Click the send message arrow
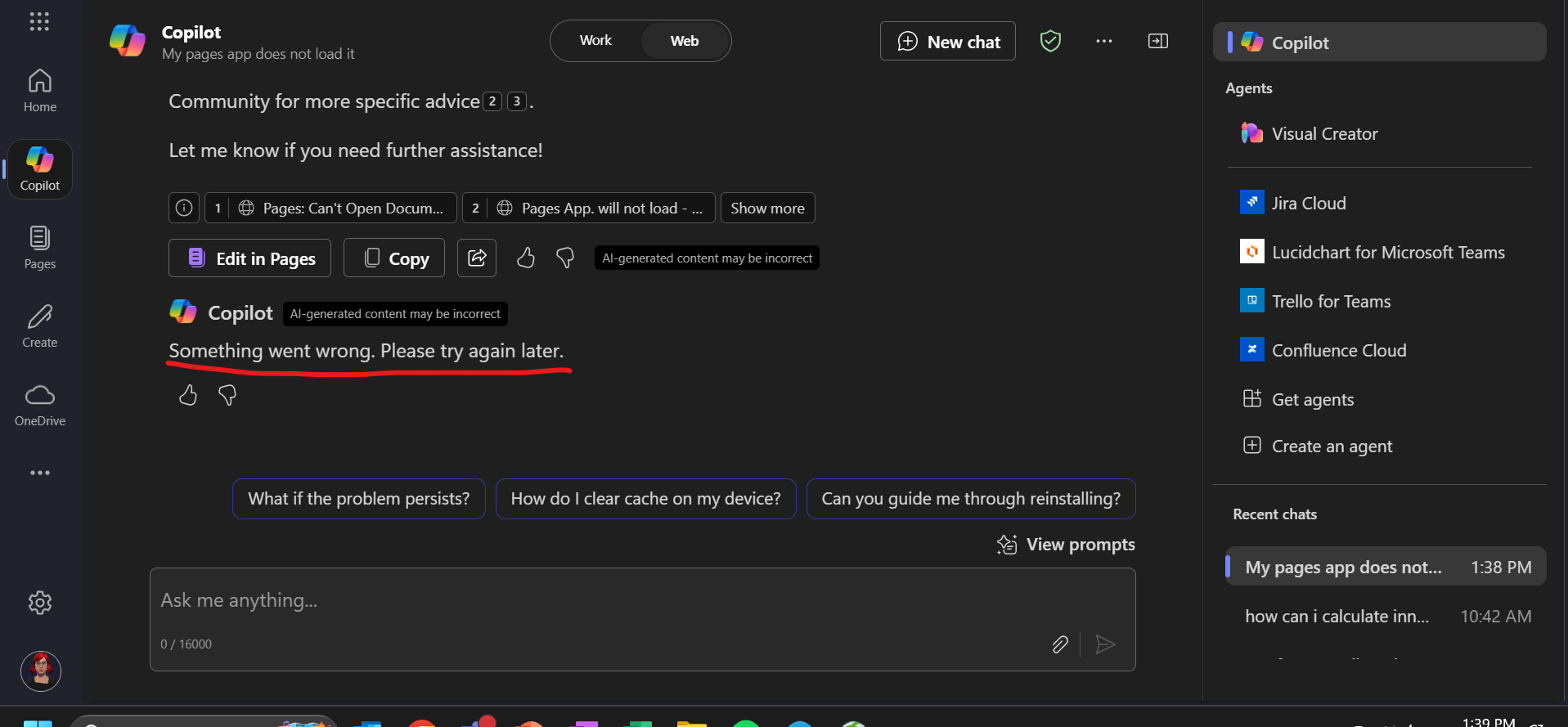The image size is (1568, 727). [x=1106, y=644]
